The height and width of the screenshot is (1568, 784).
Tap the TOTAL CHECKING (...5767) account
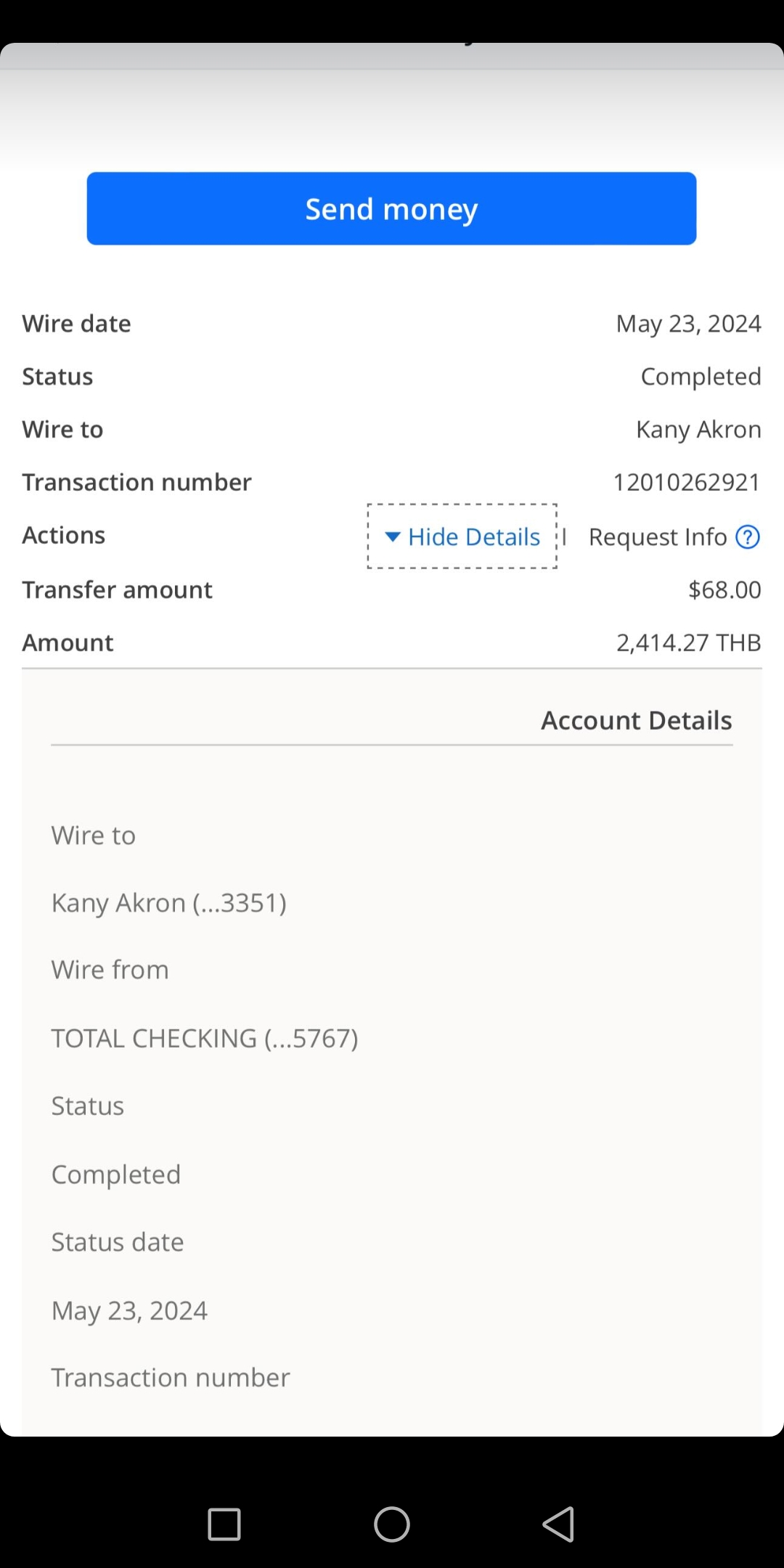coord(205,1038)
